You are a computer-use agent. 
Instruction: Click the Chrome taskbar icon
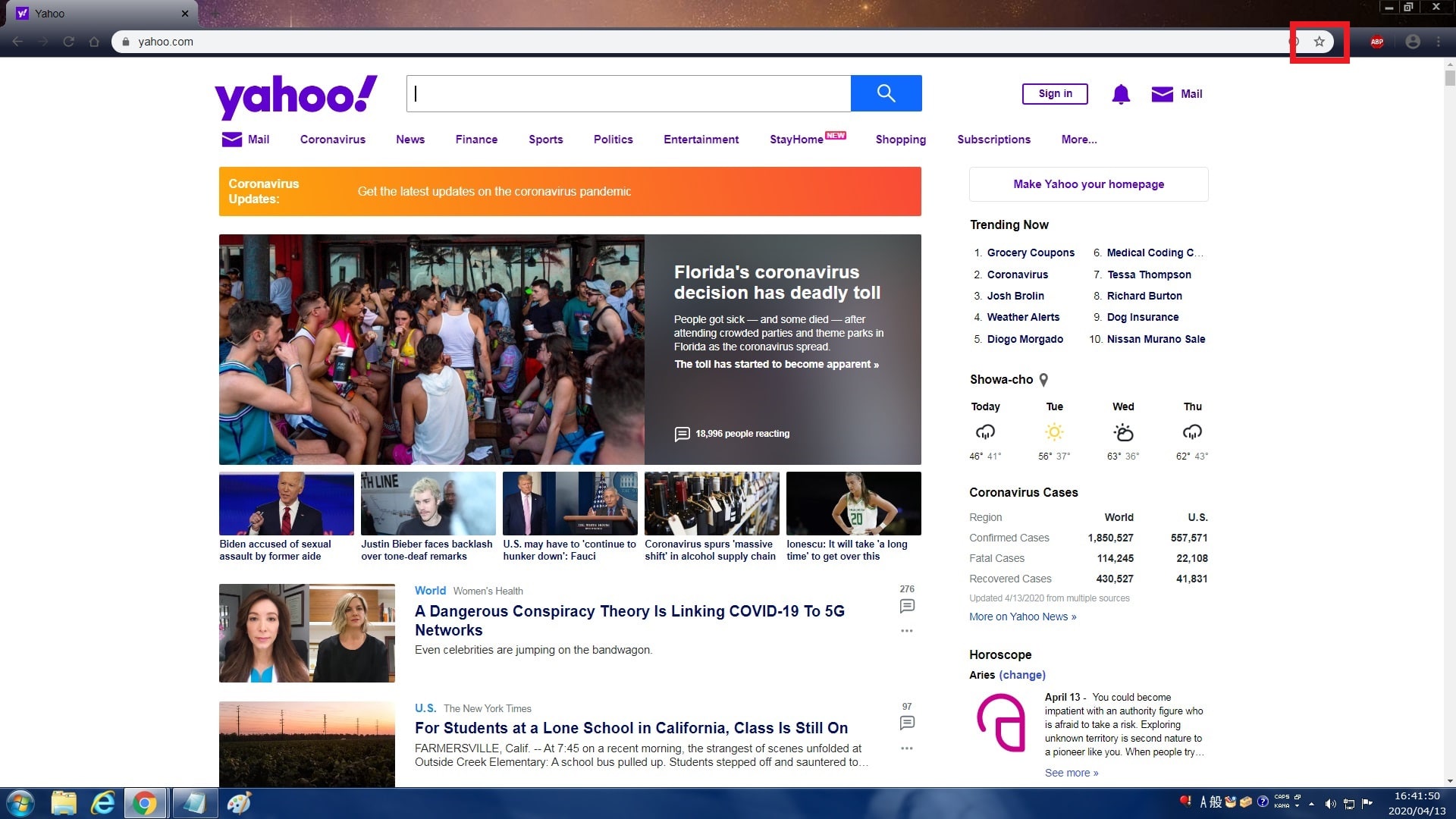pos(145,803)
